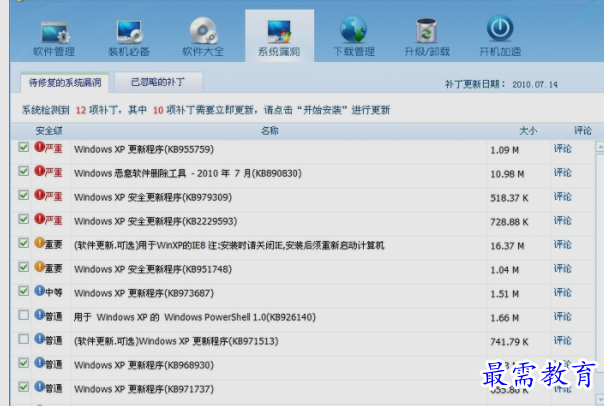This screenshot has height=406, width=604.
Task: Open 下载管理 download manager globe icon
Action: [353, 30]
